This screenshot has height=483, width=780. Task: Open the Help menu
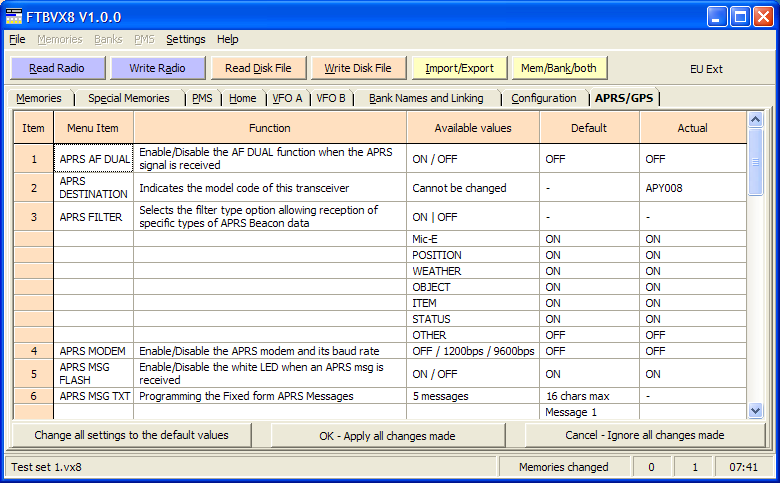click(228, 39)
